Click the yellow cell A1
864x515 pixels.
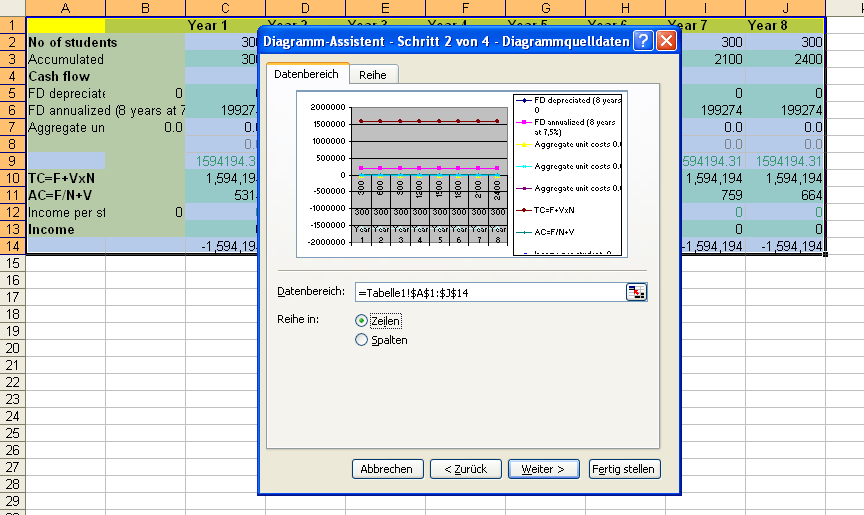tap(66, 25)
